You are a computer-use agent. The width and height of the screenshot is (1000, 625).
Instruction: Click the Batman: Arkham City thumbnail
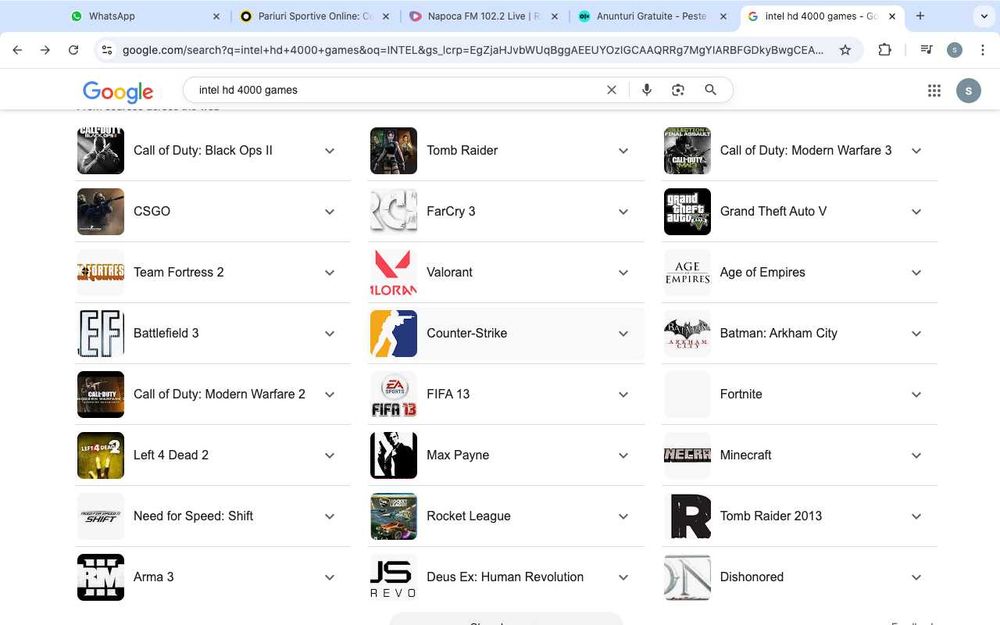687,334
